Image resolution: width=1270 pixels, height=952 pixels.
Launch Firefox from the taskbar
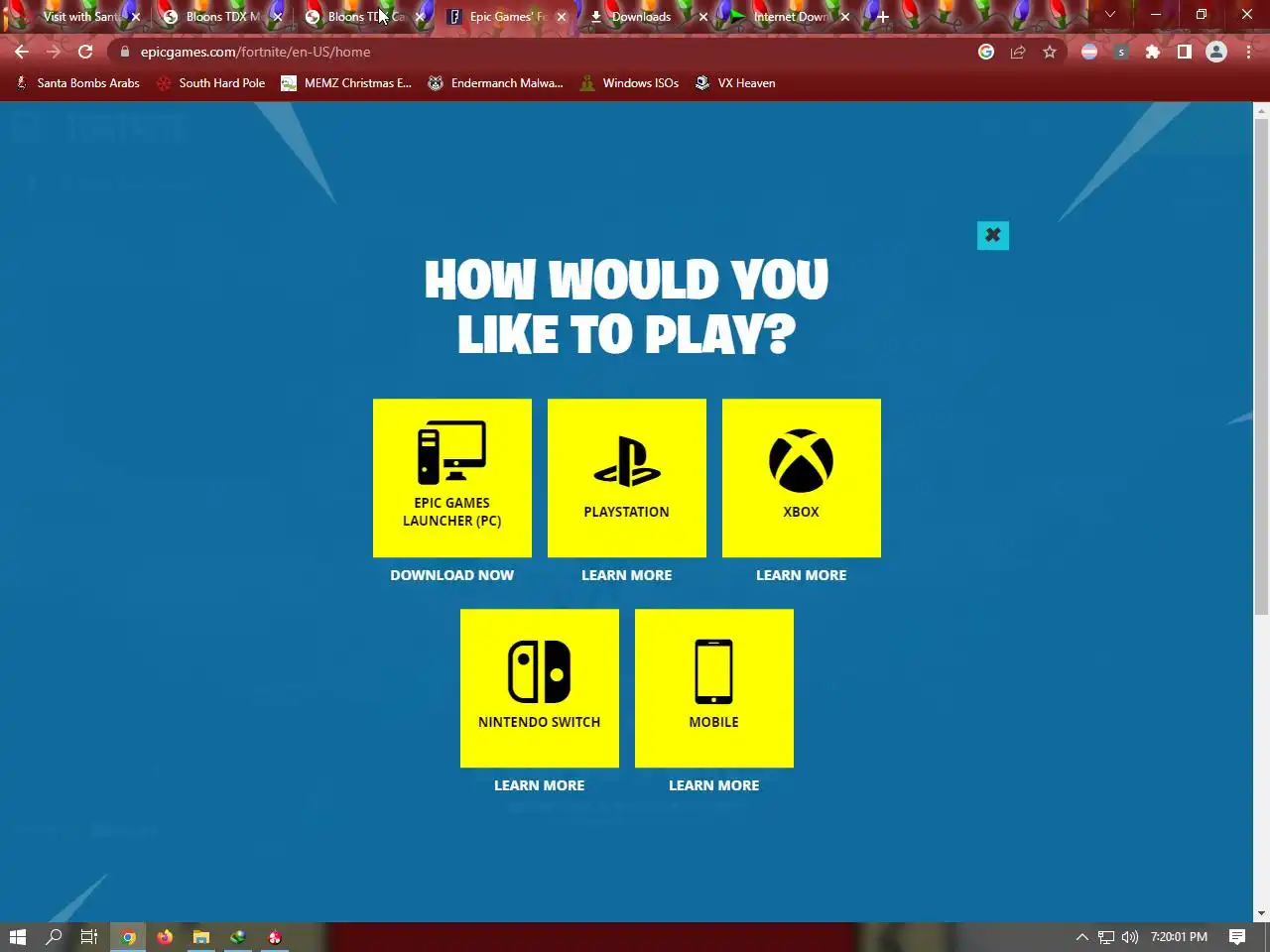(165, 937)
